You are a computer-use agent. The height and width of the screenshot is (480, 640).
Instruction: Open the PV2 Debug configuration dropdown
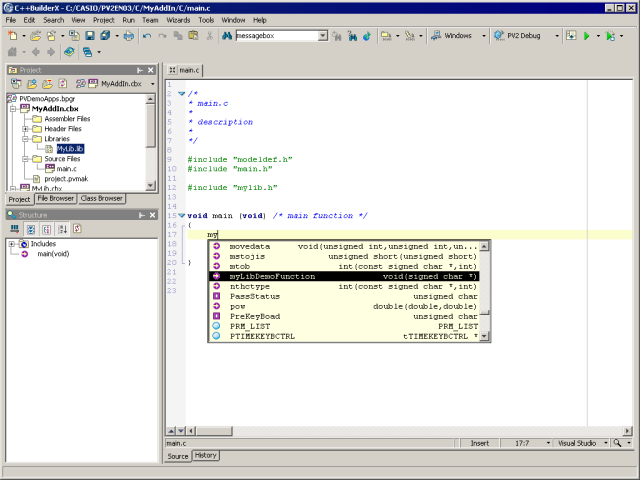click(x=557, y=36)
